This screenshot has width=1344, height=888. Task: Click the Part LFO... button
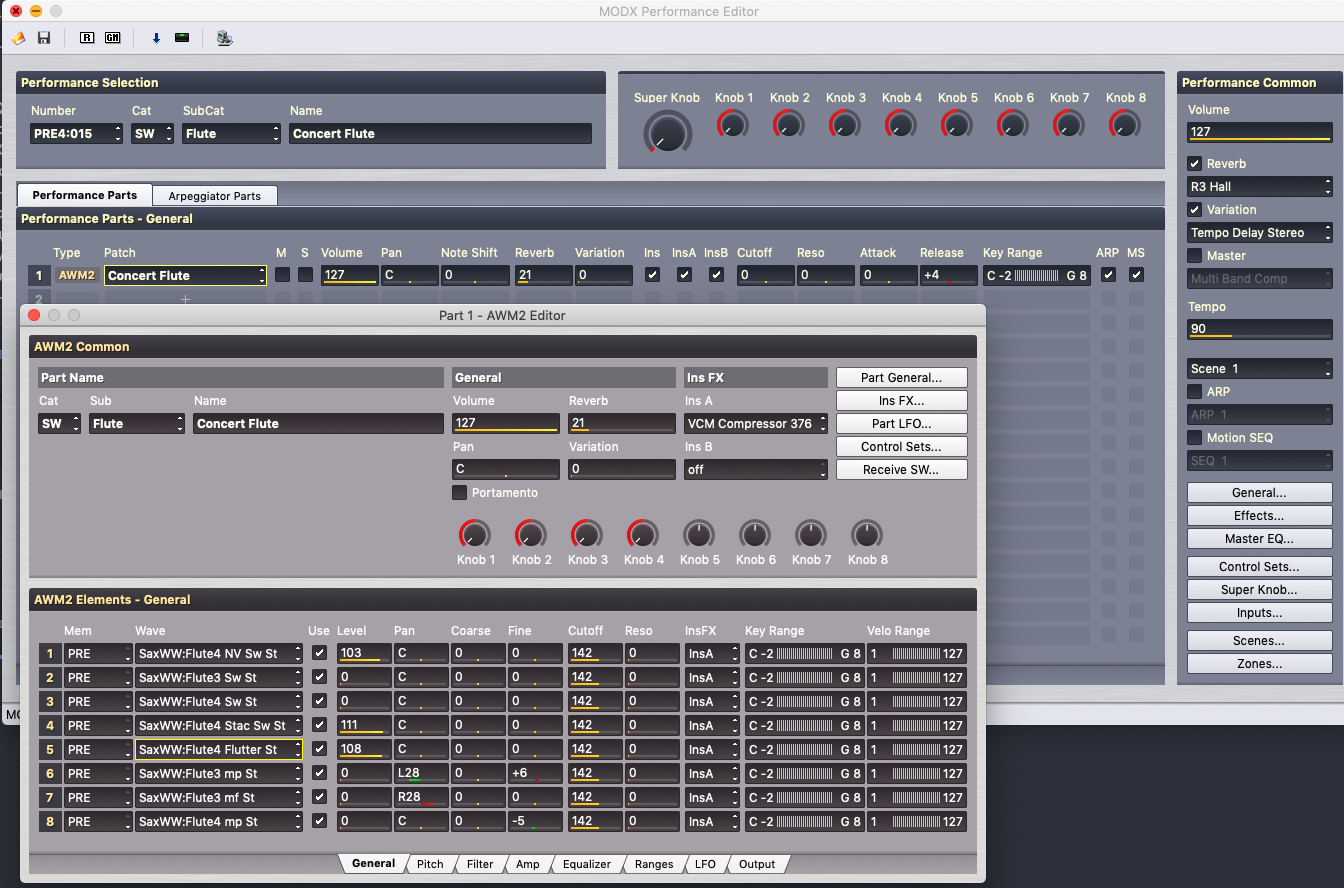[x=901, y=424]
